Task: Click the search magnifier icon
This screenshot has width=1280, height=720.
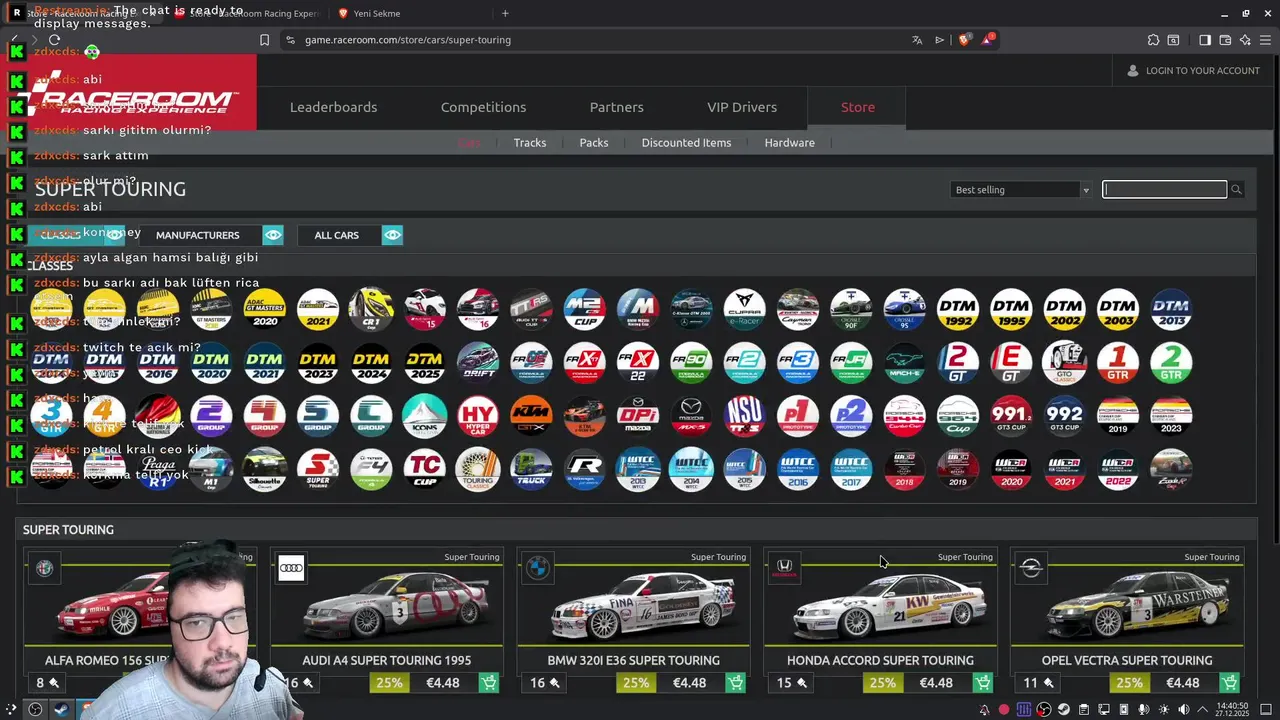Action: [1236, 190]
